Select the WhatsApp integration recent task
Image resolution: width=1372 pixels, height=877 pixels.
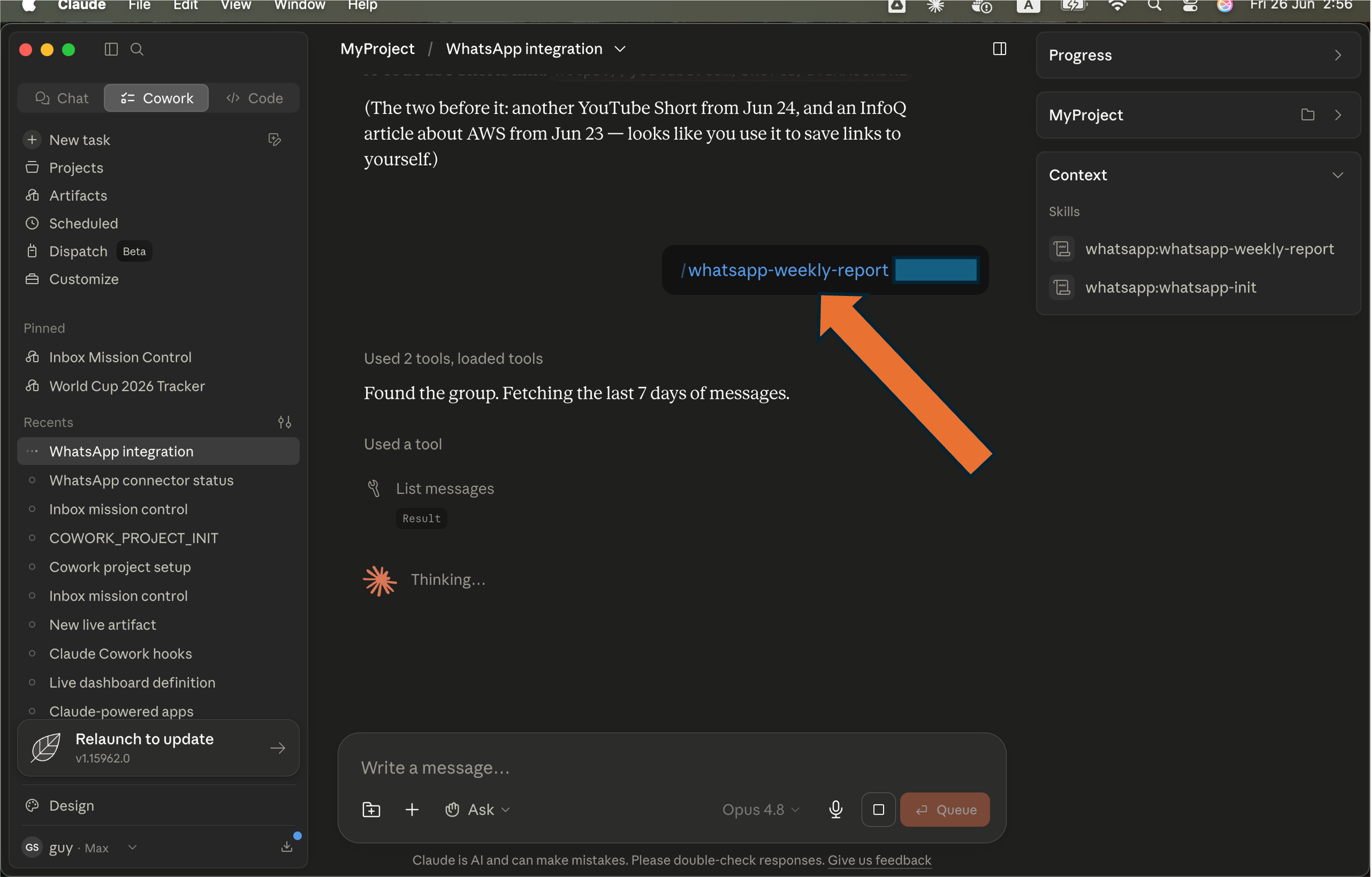point(158,452)
